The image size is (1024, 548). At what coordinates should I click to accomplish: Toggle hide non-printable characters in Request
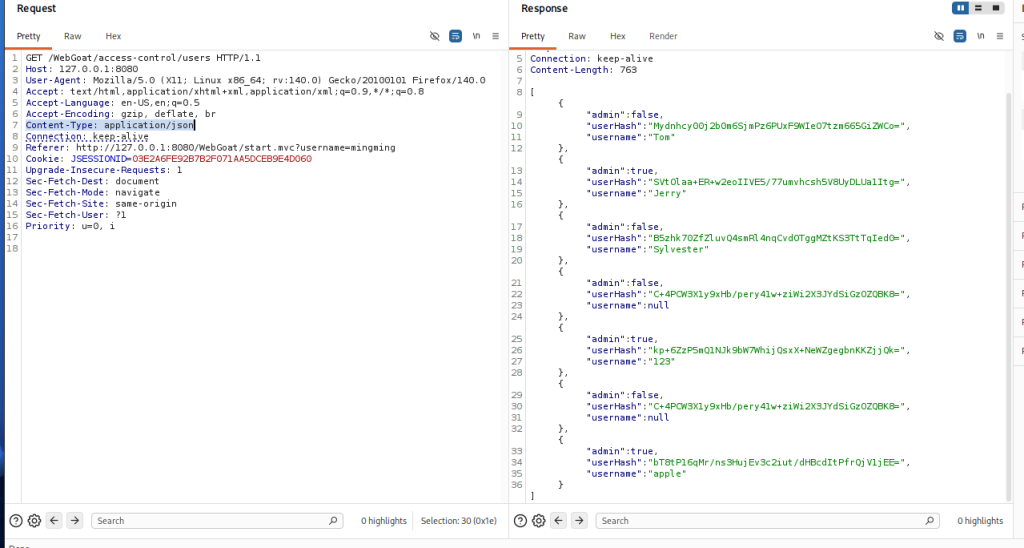[434, 36]
